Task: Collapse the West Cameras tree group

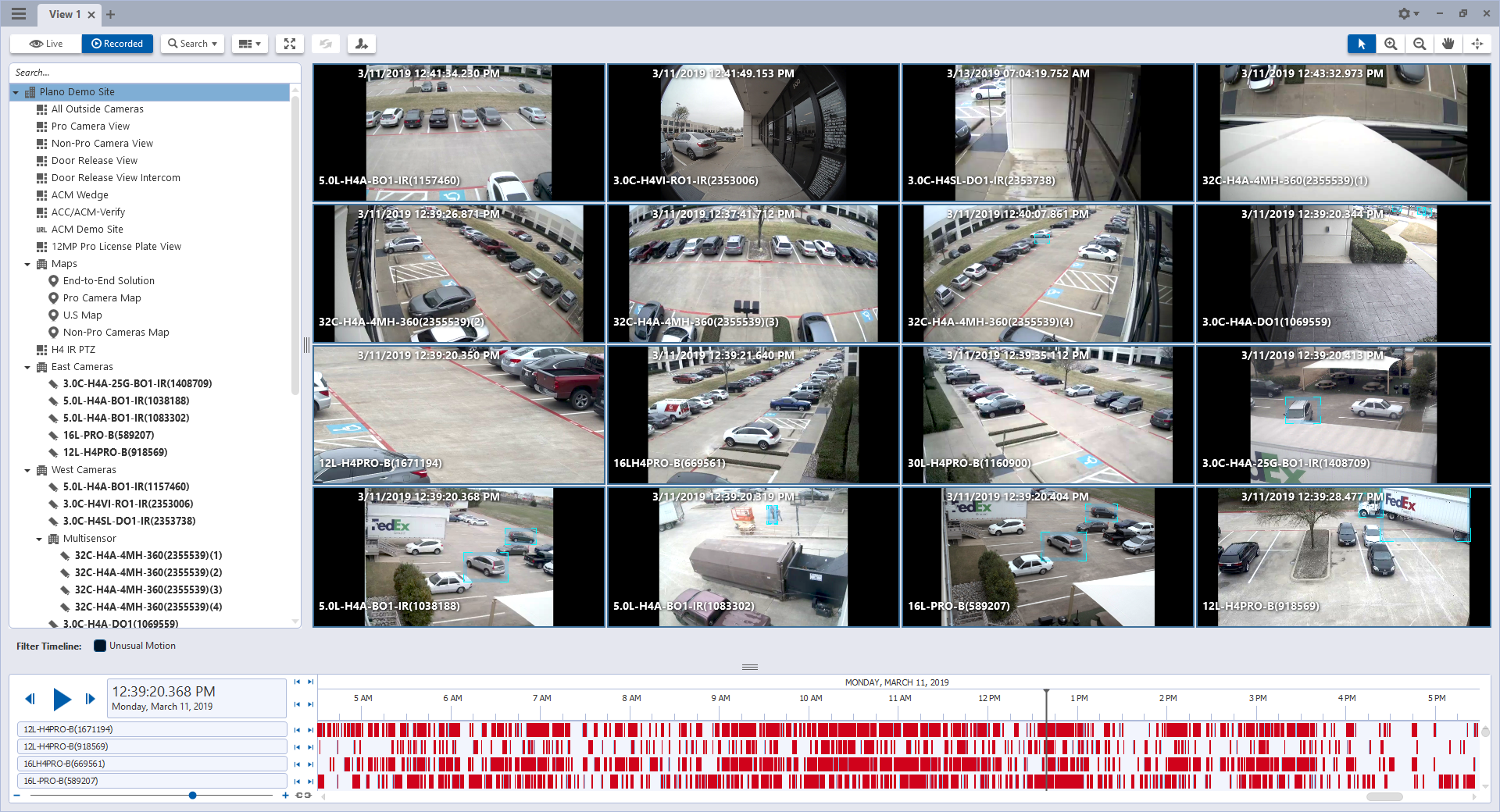Action: [27, 469]
